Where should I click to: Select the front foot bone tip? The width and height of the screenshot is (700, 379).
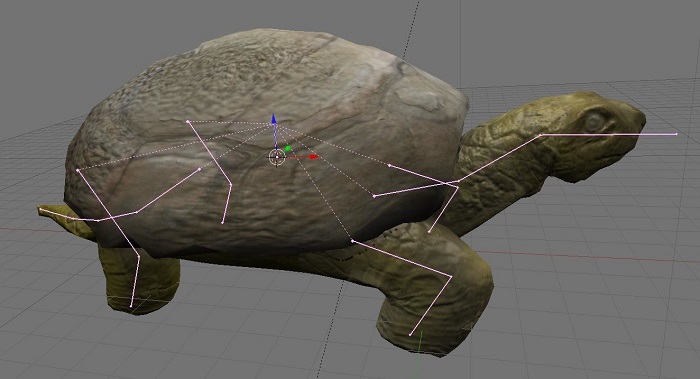(x=410, y=334)
